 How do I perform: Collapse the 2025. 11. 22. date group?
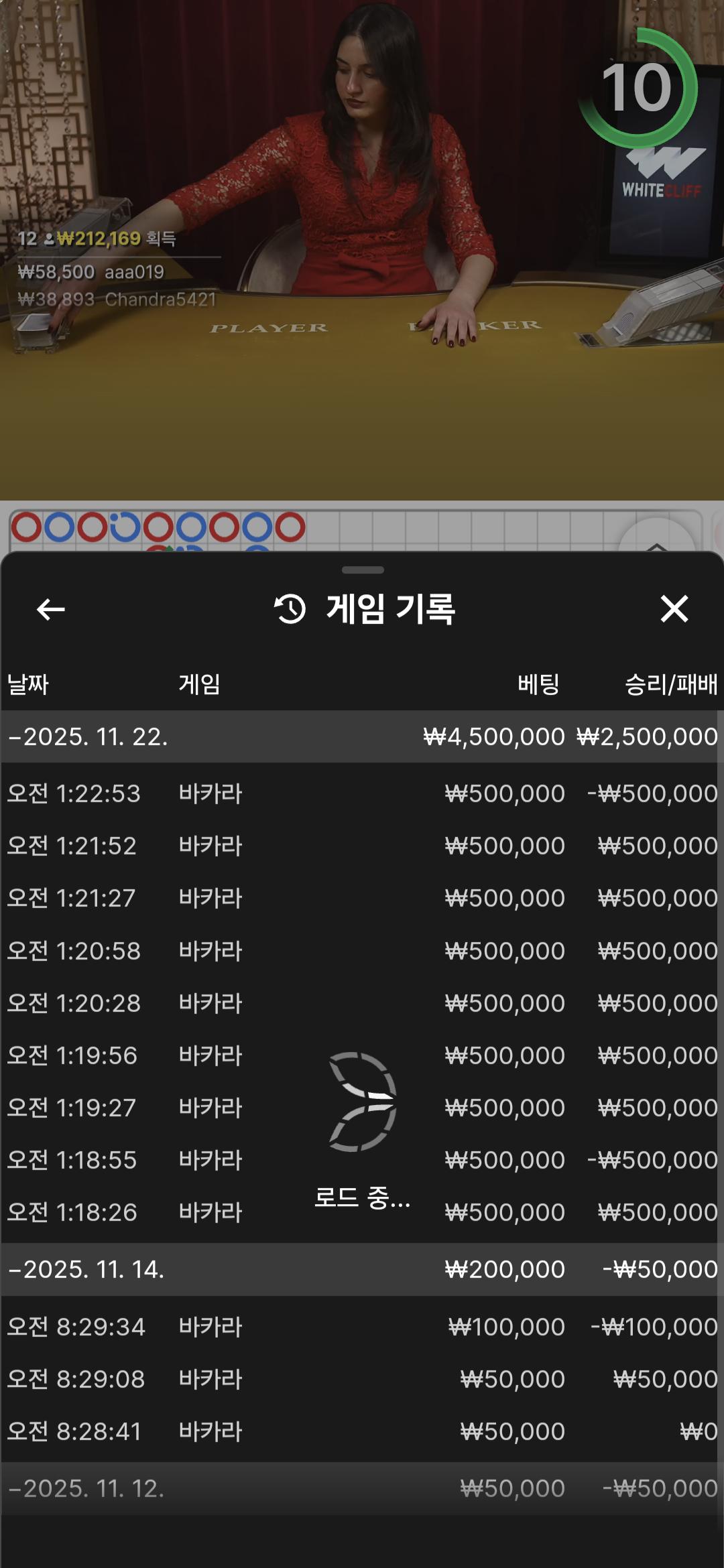[x=87, y=736]
